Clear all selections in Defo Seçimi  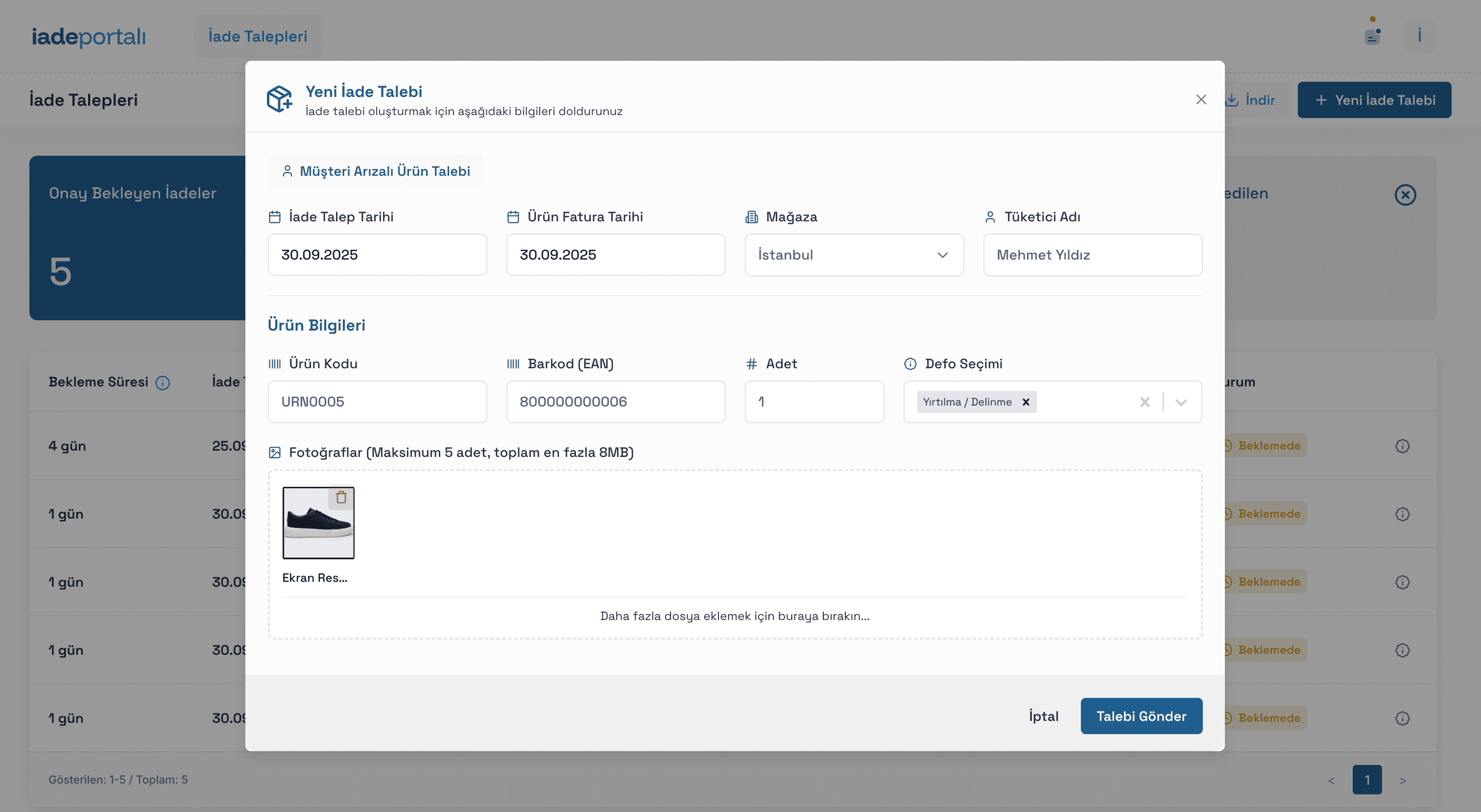[1145, 402]
